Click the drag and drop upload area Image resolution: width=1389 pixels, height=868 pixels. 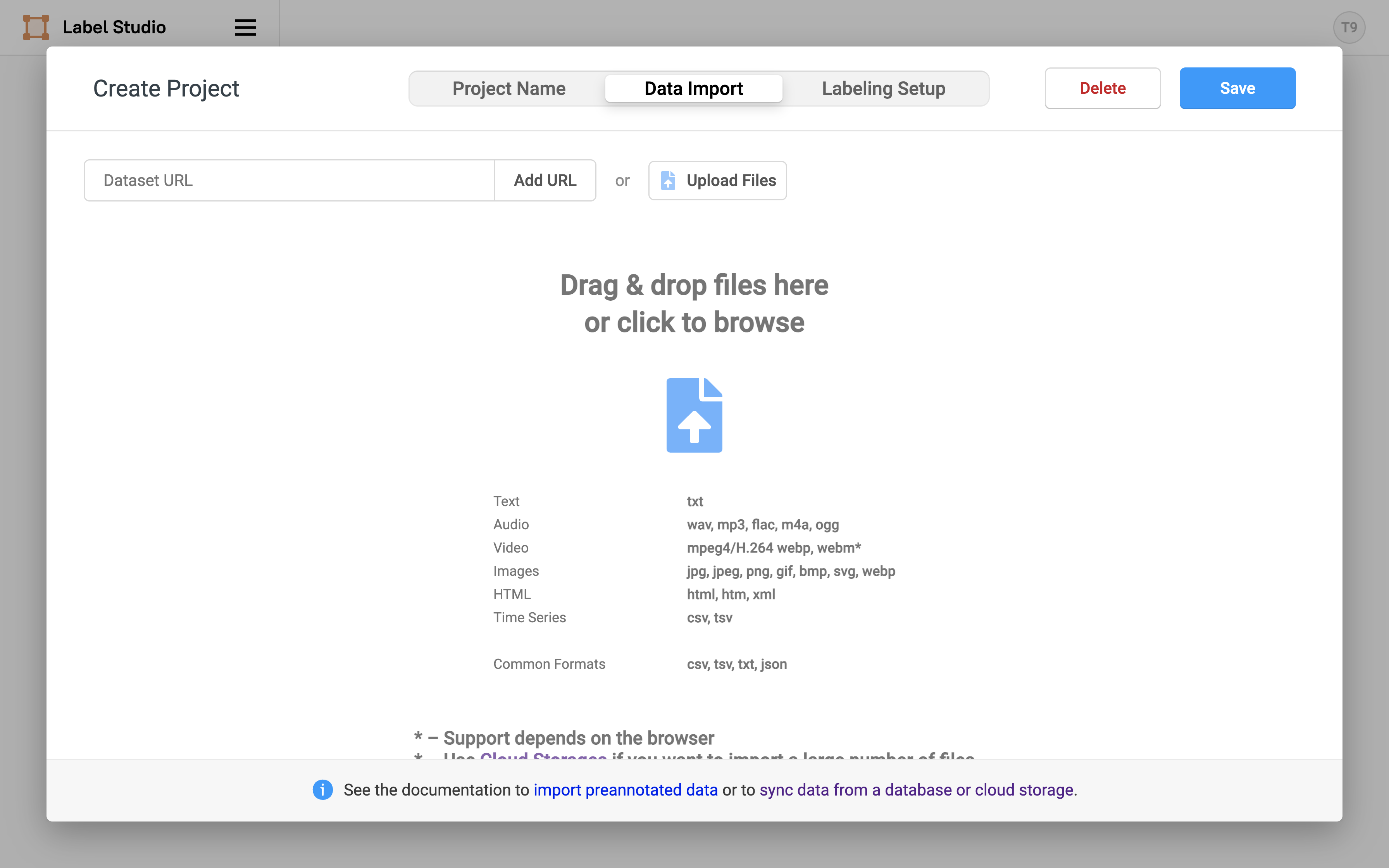coord(694,415)
